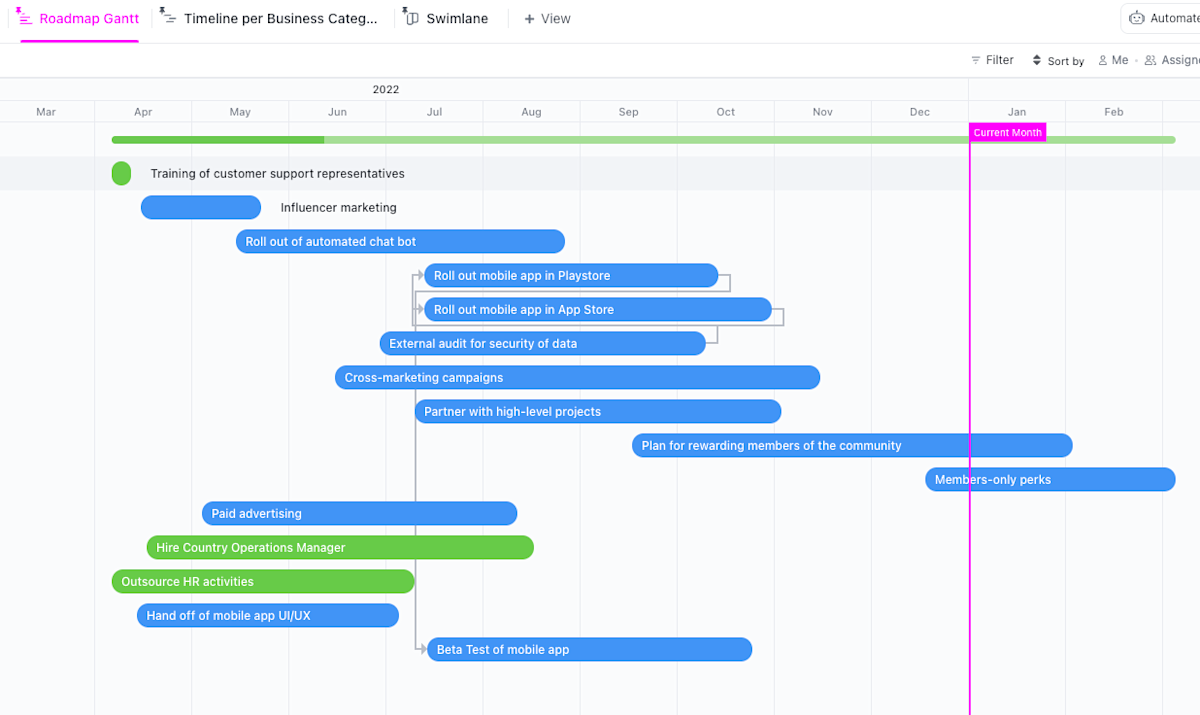Click the Sort by arrows icon
Image resolution: width=1200 pixels, height=715 pixels.
pyautogui.click(x=1038, y=60)
